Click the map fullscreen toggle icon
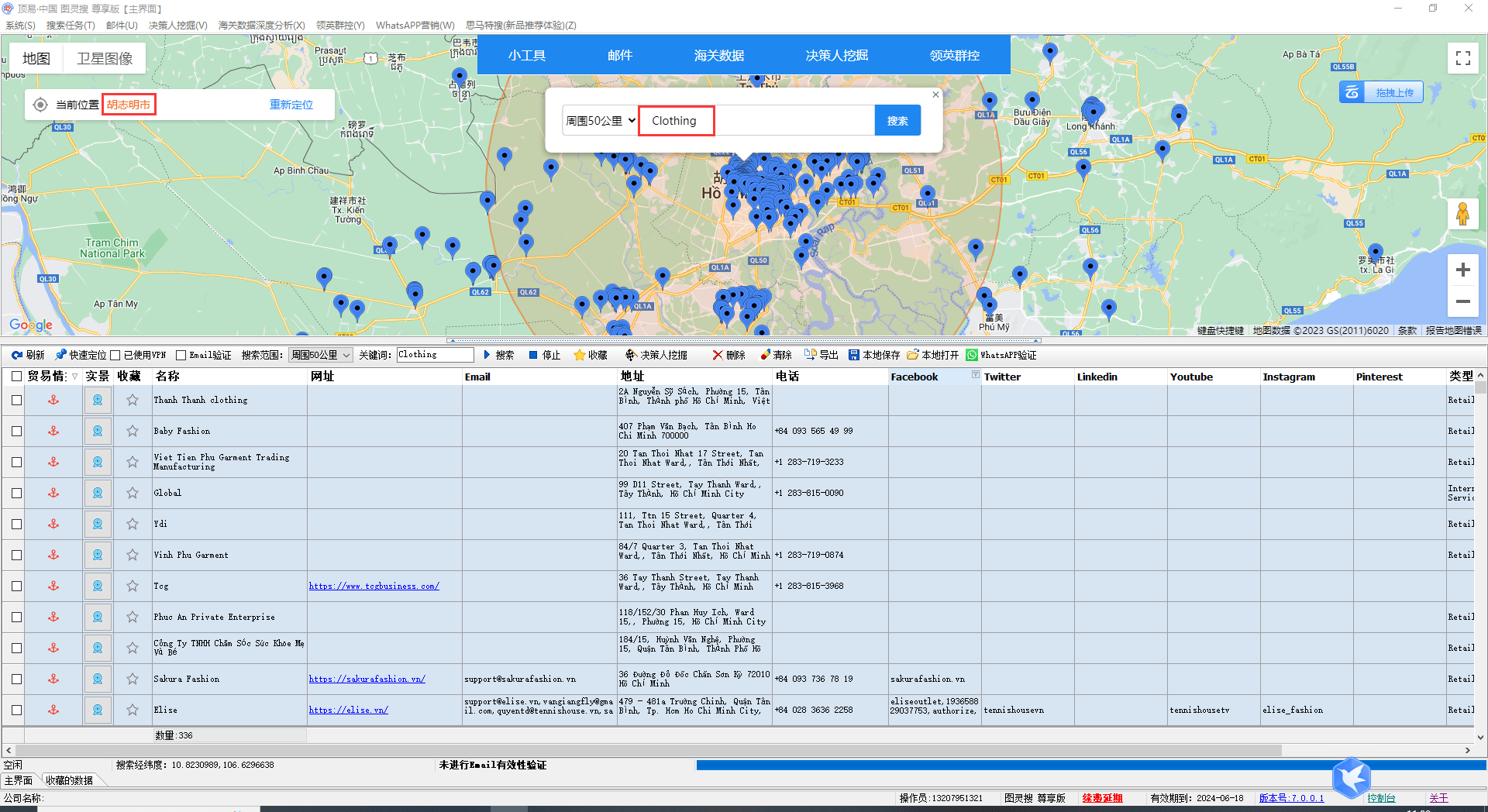 1462,58
